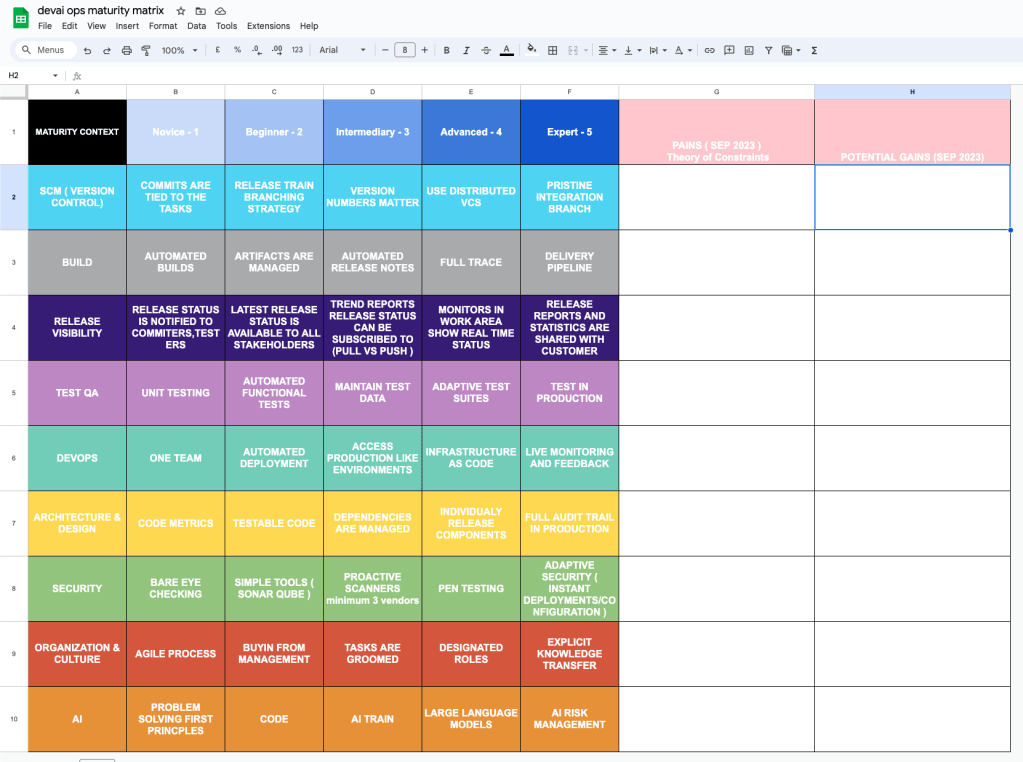The image size is (1023, 762).
Task: Open vertical align dropdown
Action: [633, 50]
